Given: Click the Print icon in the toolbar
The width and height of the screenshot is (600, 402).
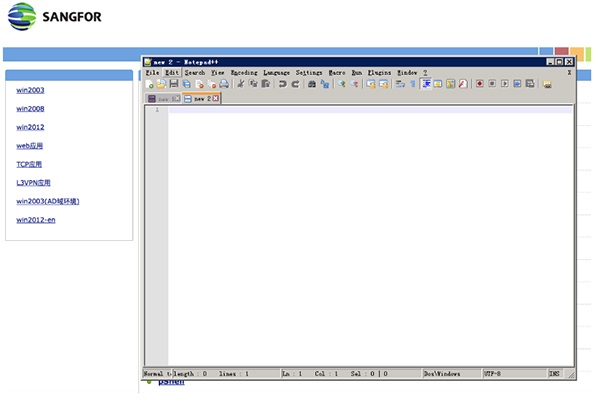Looking at the screenshot, I should tap(224, 85).
